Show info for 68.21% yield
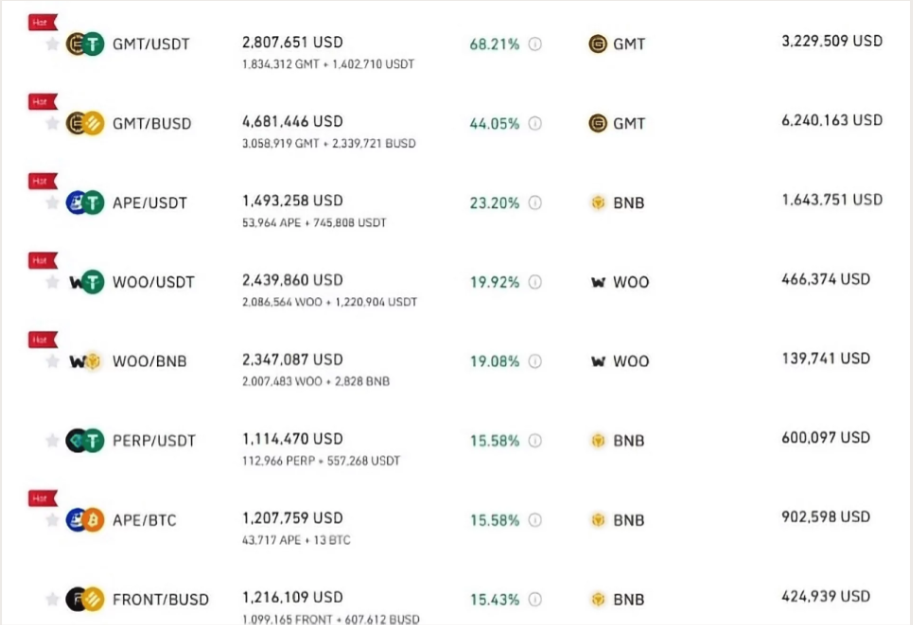Screen dimensions: 913x625 click(535, 44)
